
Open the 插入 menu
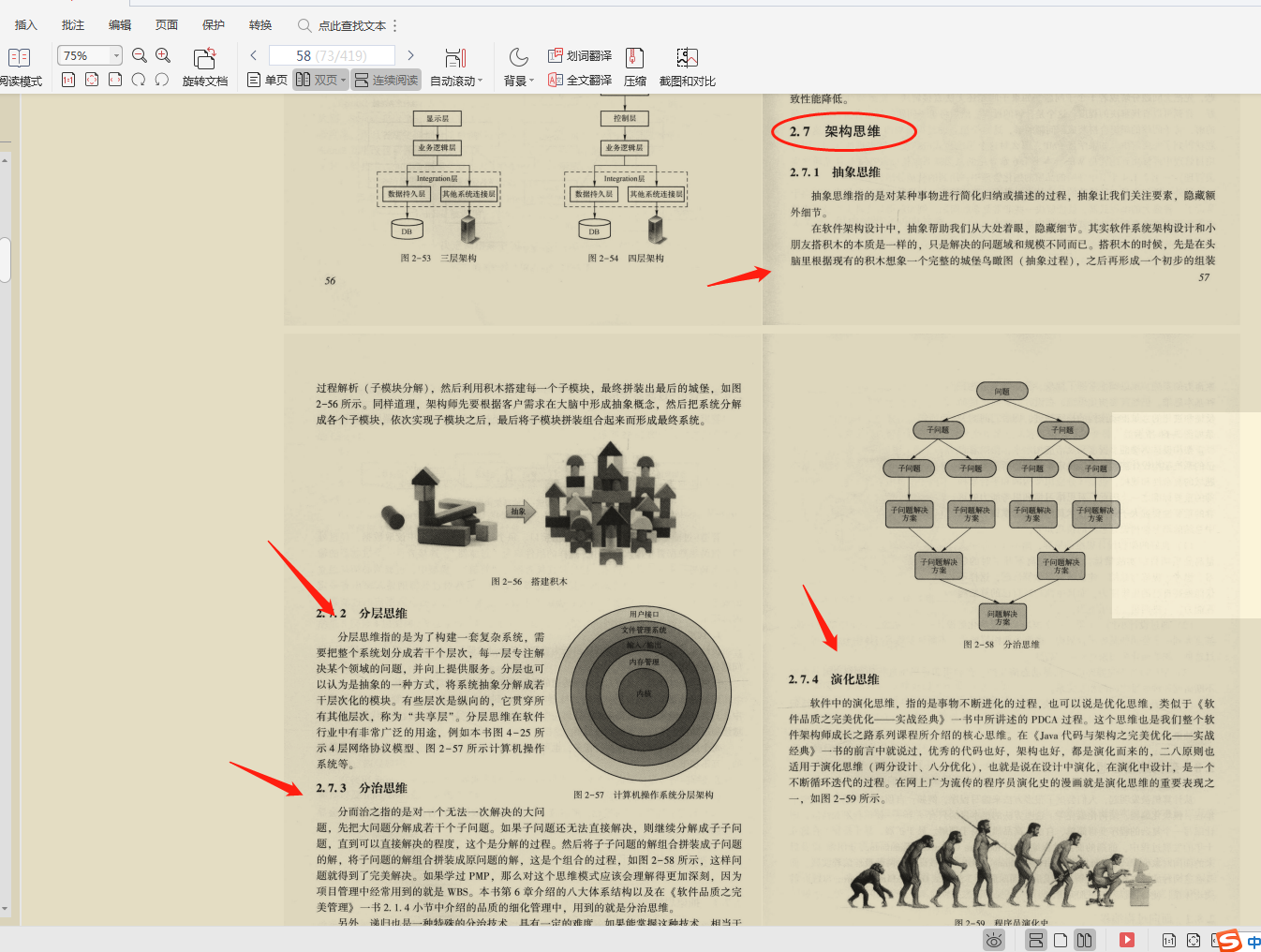(24, 25)
